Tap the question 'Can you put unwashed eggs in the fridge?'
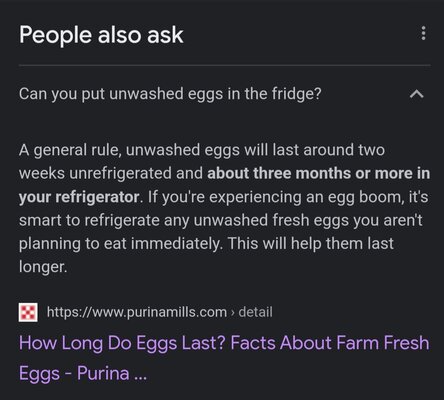This screenshot has width=444, height=400. [170, 94]
